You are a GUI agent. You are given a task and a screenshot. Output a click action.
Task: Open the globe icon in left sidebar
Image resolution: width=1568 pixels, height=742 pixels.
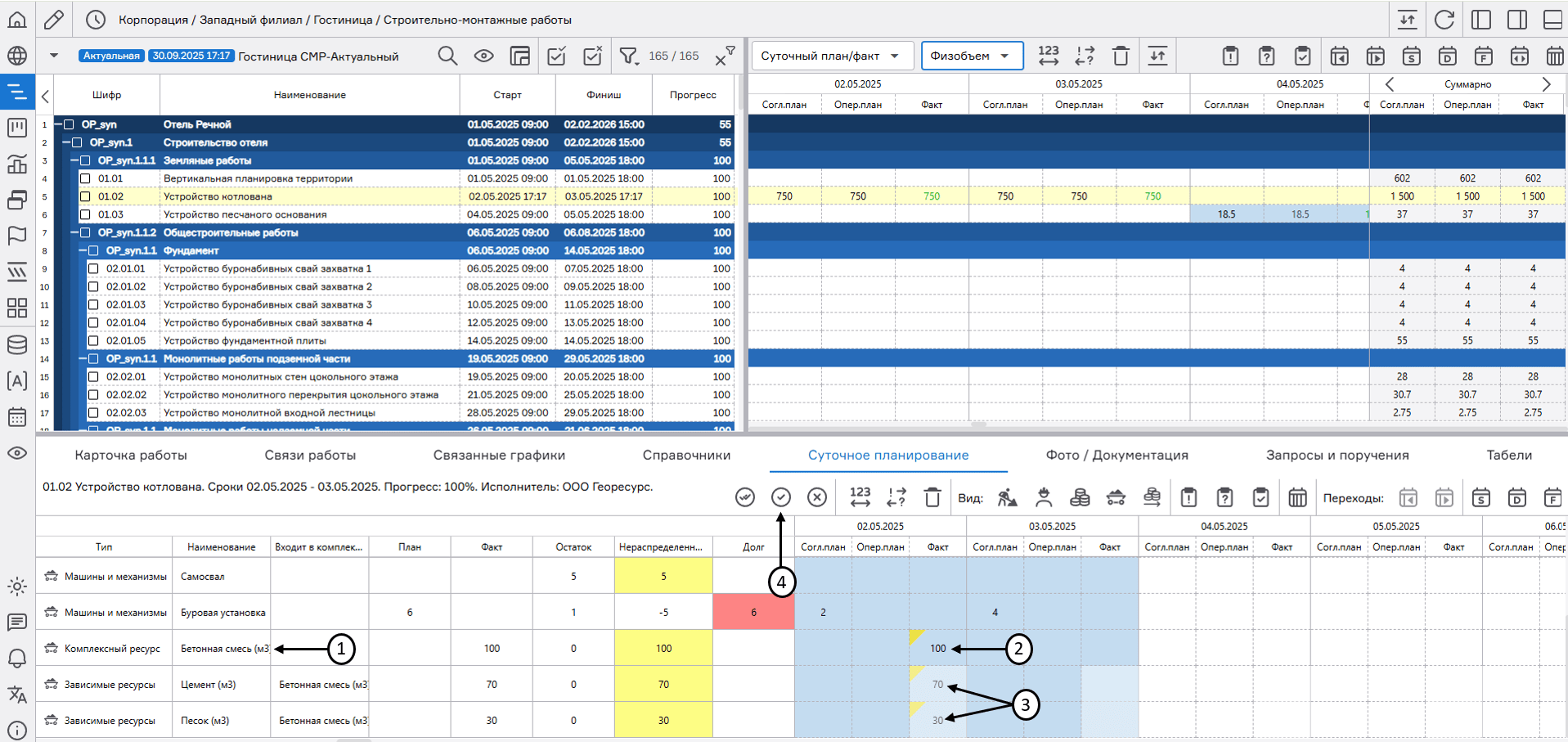pos(17,56)
